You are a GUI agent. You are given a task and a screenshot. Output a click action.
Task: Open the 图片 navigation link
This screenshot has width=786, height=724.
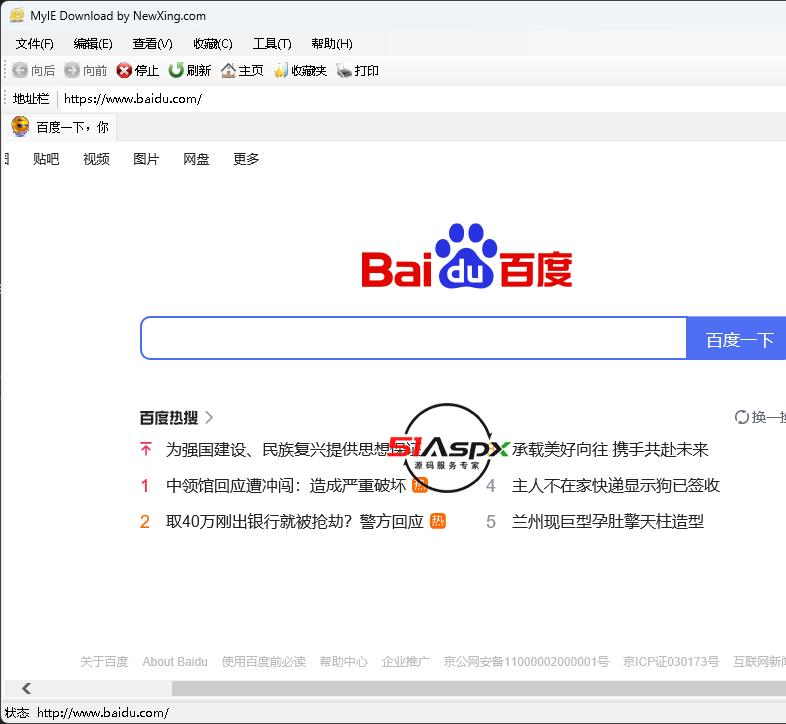(x=146, y=159)
